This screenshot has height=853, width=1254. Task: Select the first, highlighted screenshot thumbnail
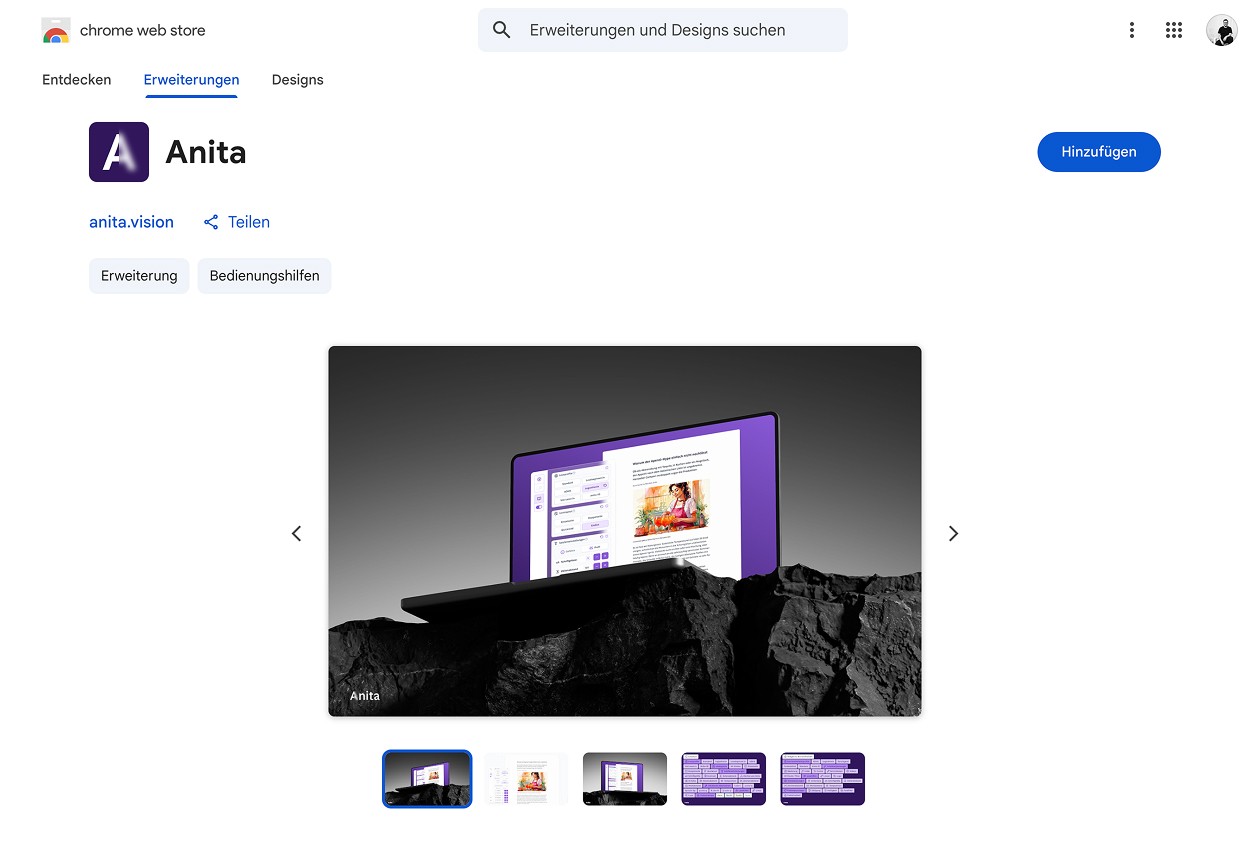click(x=427, y=779)
